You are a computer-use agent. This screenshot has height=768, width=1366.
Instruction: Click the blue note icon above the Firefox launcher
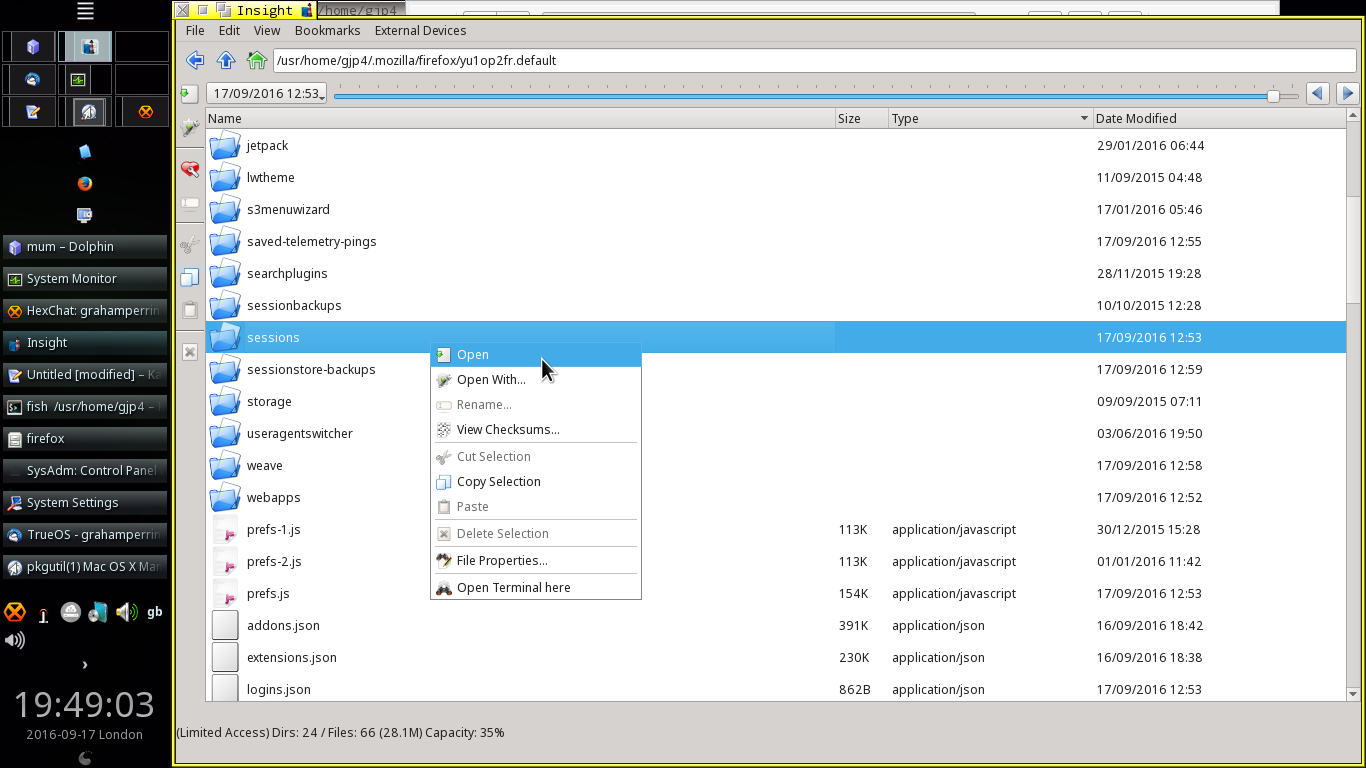click(85, 151)
